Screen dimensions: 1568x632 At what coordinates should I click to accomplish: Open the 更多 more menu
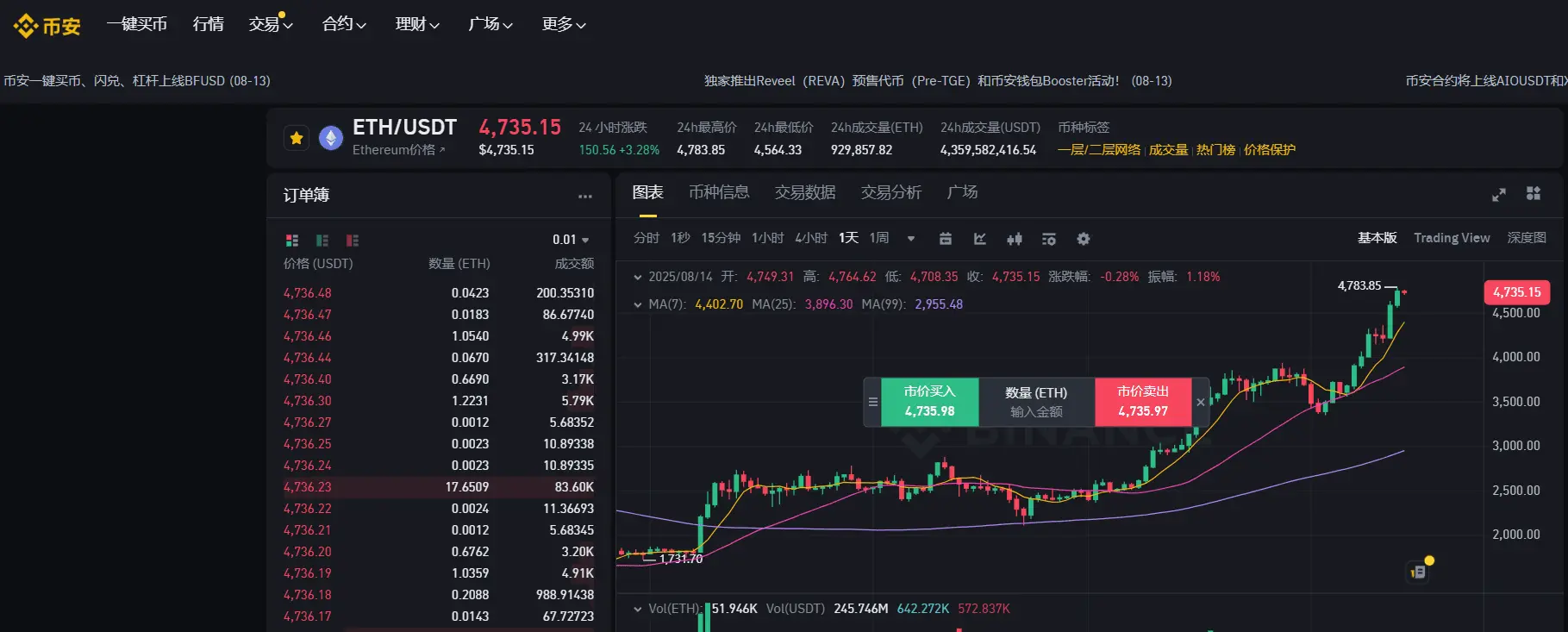(x=564, y=24)
